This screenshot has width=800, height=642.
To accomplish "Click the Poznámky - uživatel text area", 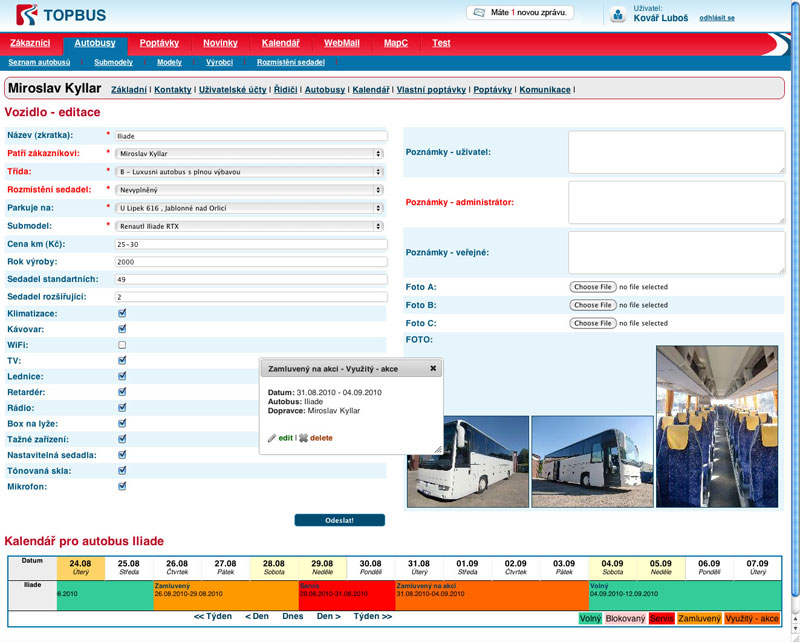I will pyautogui.click(x=677, y=152).
